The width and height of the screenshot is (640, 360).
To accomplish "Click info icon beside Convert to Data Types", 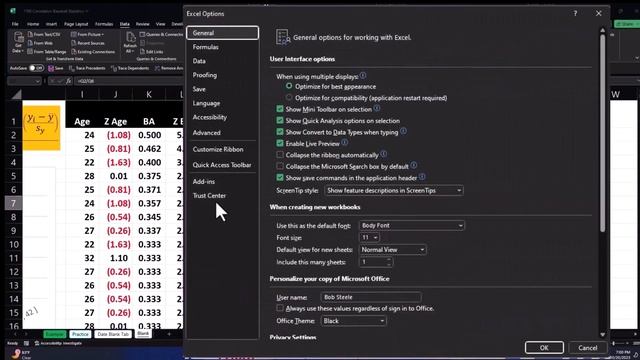I will point(403,131).
